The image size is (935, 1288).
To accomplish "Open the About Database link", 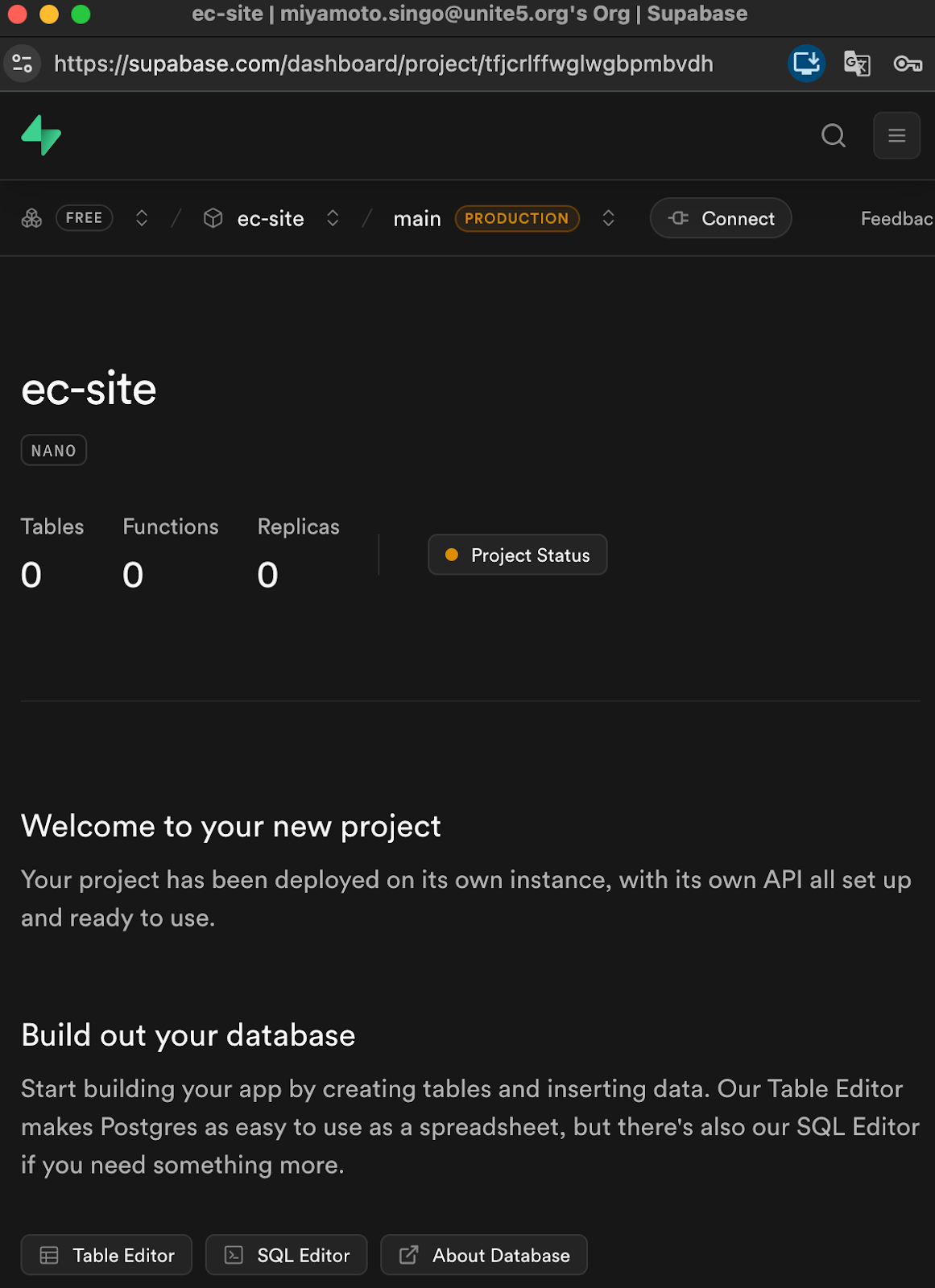I will pos(483,1255).
